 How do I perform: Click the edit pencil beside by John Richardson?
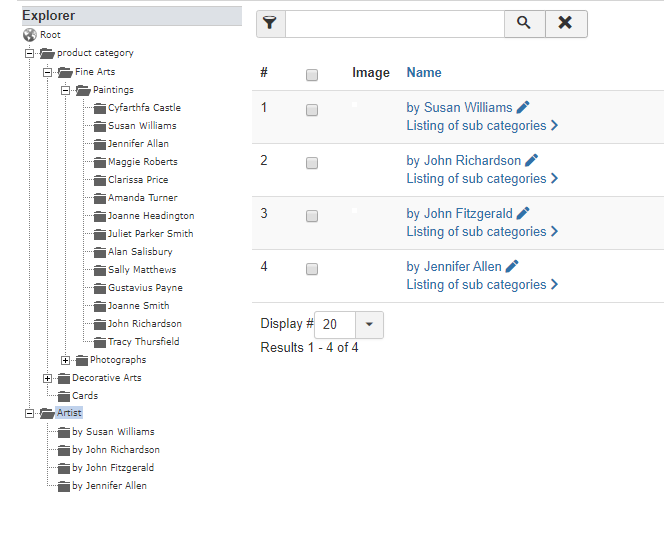(532, 160)
